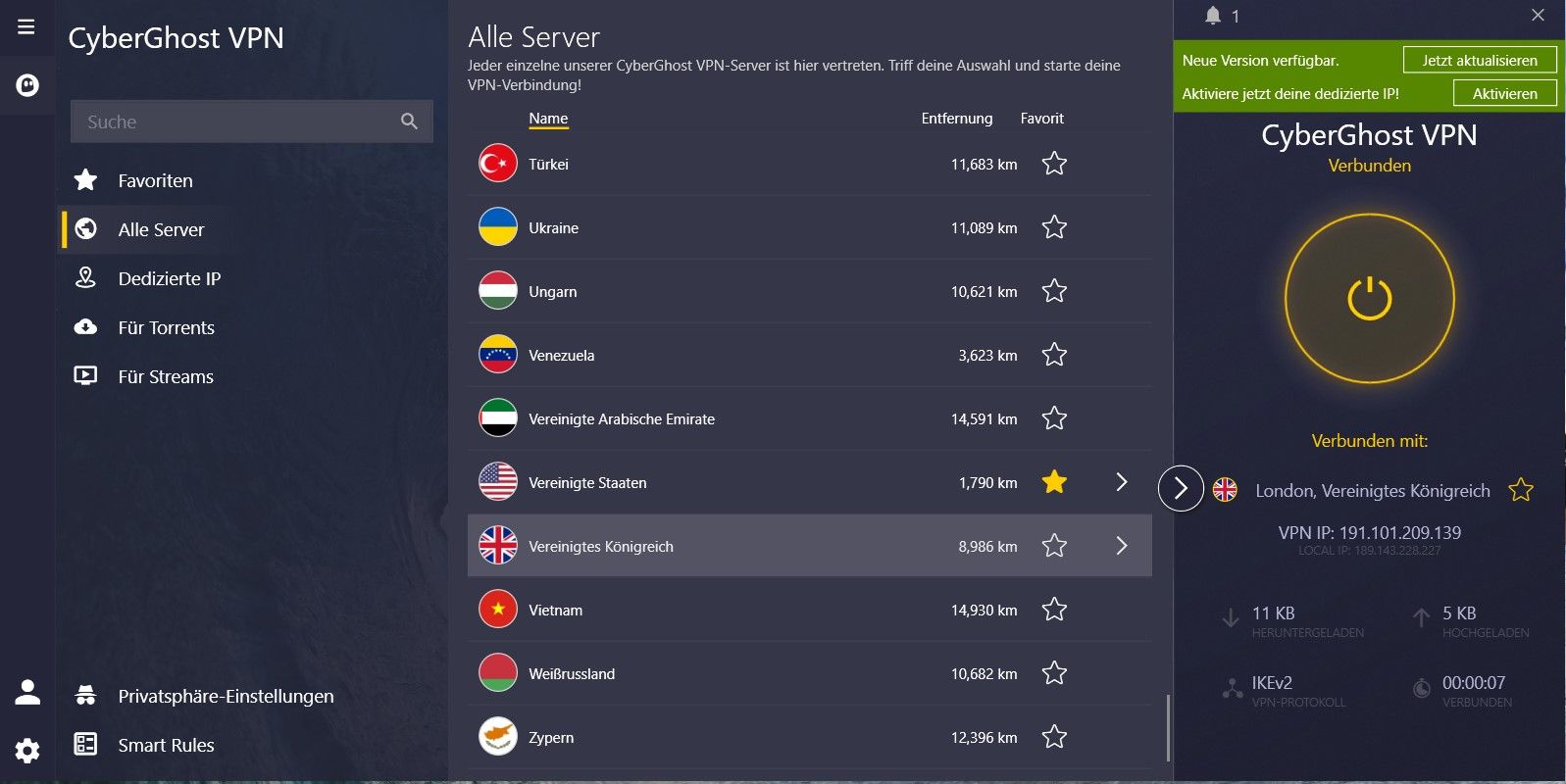Expand Vereinigte Staaten server locations

(x=1122, y=482)
